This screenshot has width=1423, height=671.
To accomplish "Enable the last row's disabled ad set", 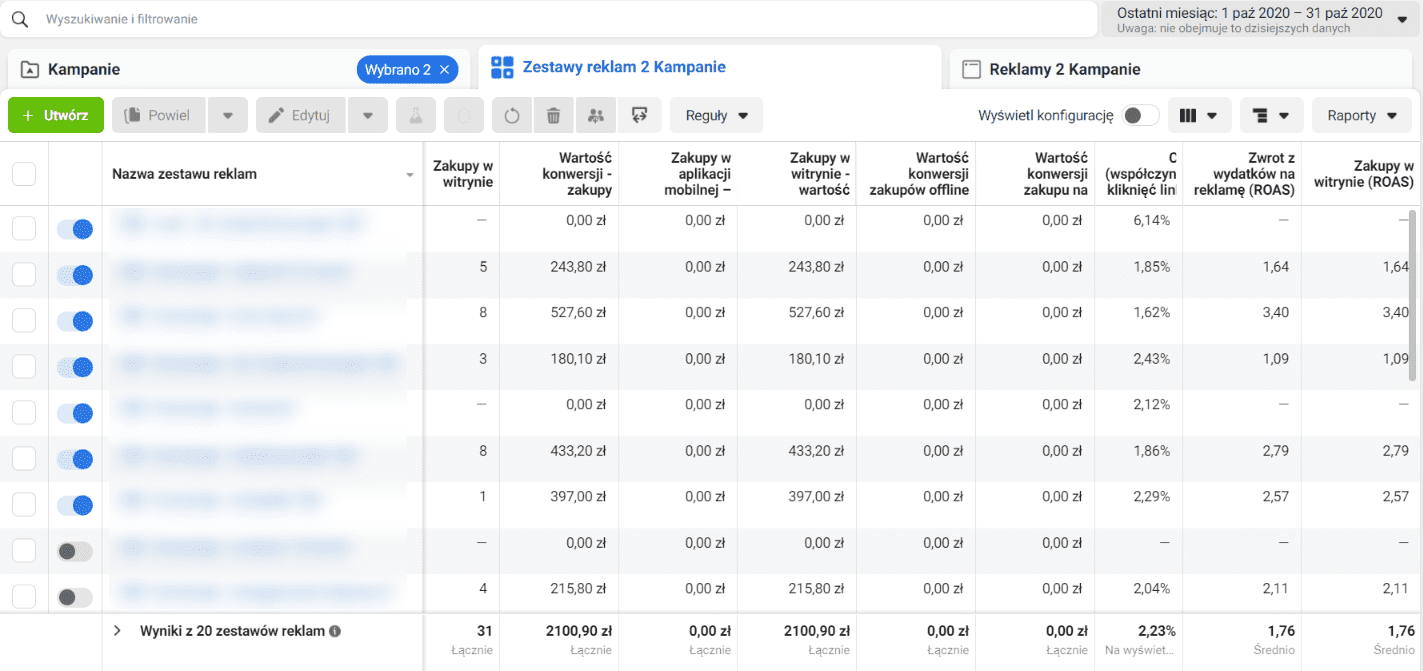I will [x=75, y=597].
